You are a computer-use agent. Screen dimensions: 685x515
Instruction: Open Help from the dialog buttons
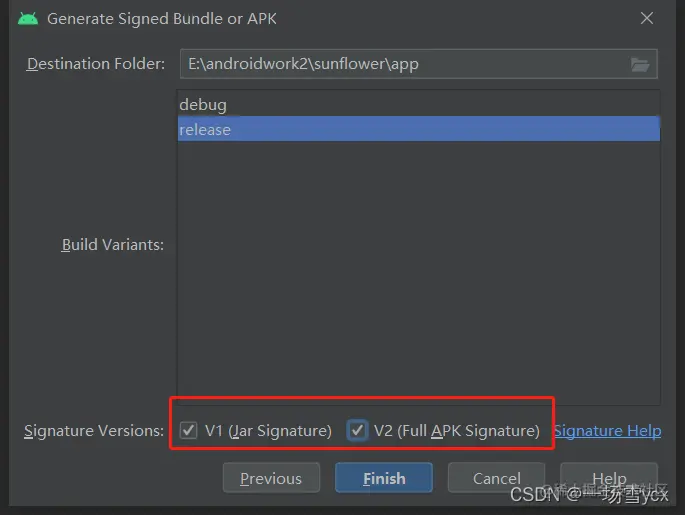pyautogui.click(x=609, y=478)
